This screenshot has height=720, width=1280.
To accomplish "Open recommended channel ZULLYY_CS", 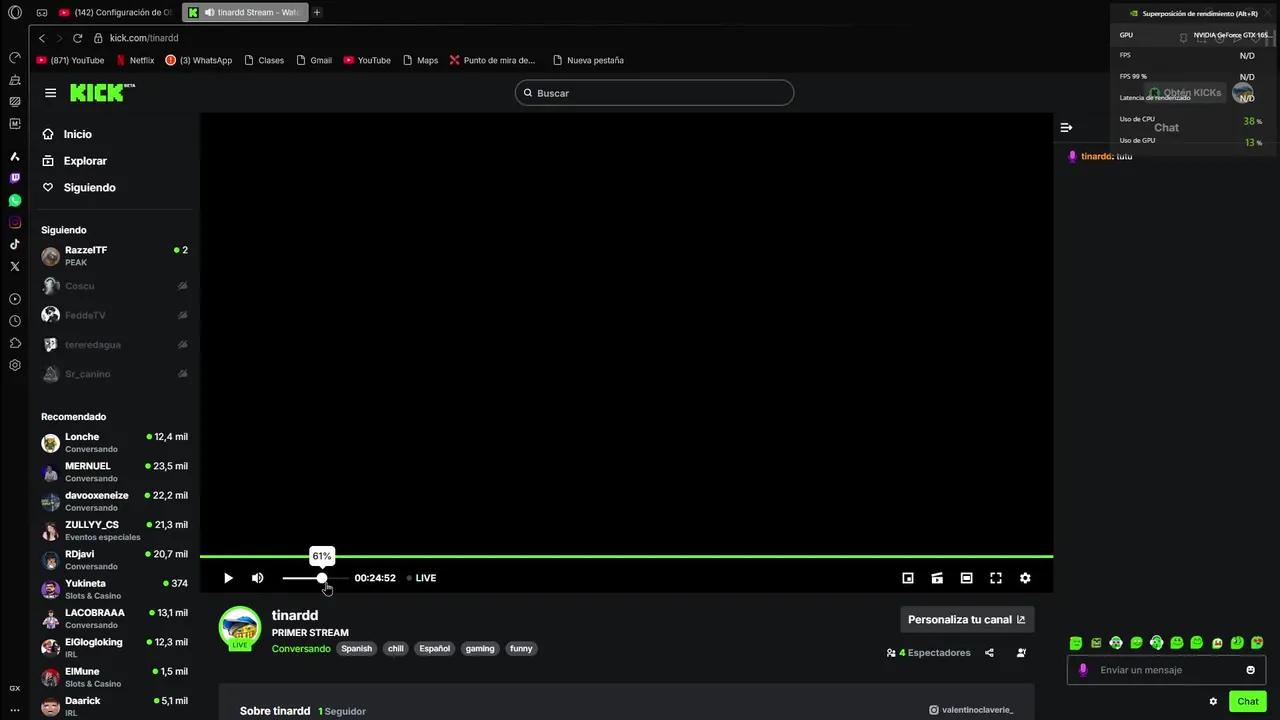I will 114,531.
